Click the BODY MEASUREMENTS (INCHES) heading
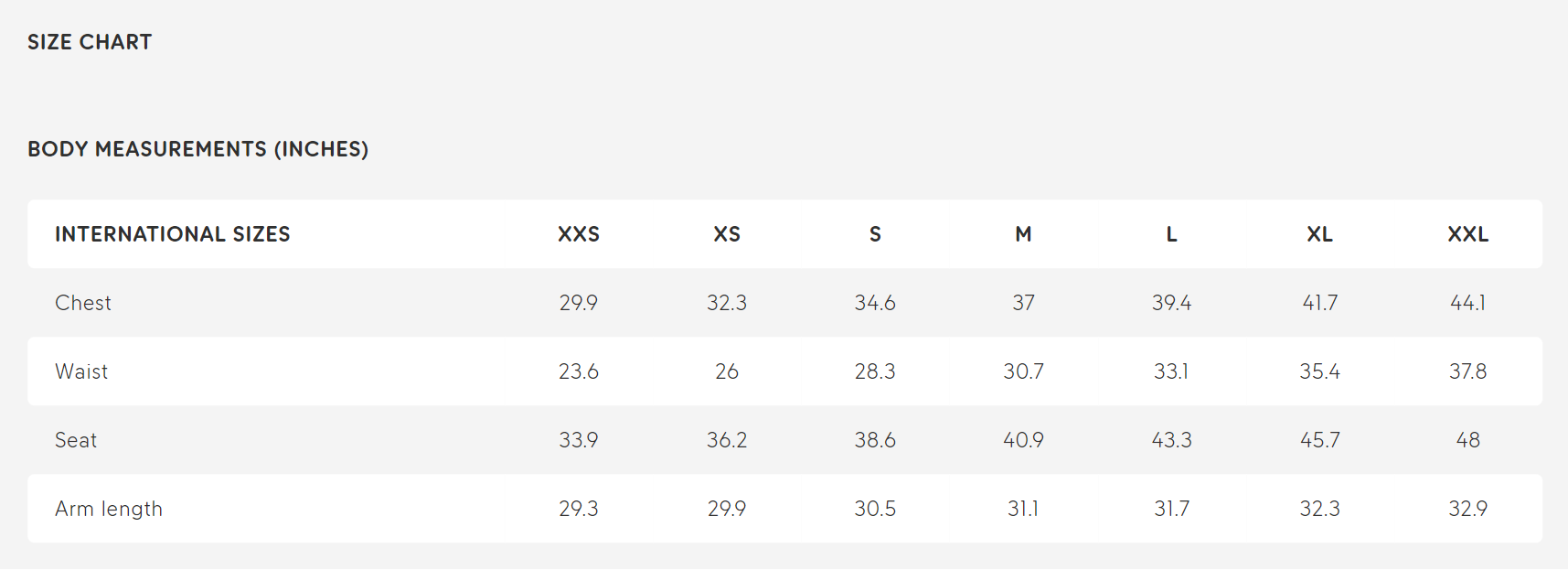 (x=198, y=149)
